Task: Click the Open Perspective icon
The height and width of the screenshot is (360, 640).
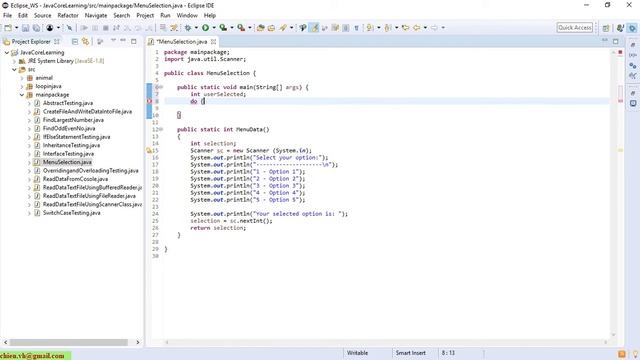Action: coord(606,28)
